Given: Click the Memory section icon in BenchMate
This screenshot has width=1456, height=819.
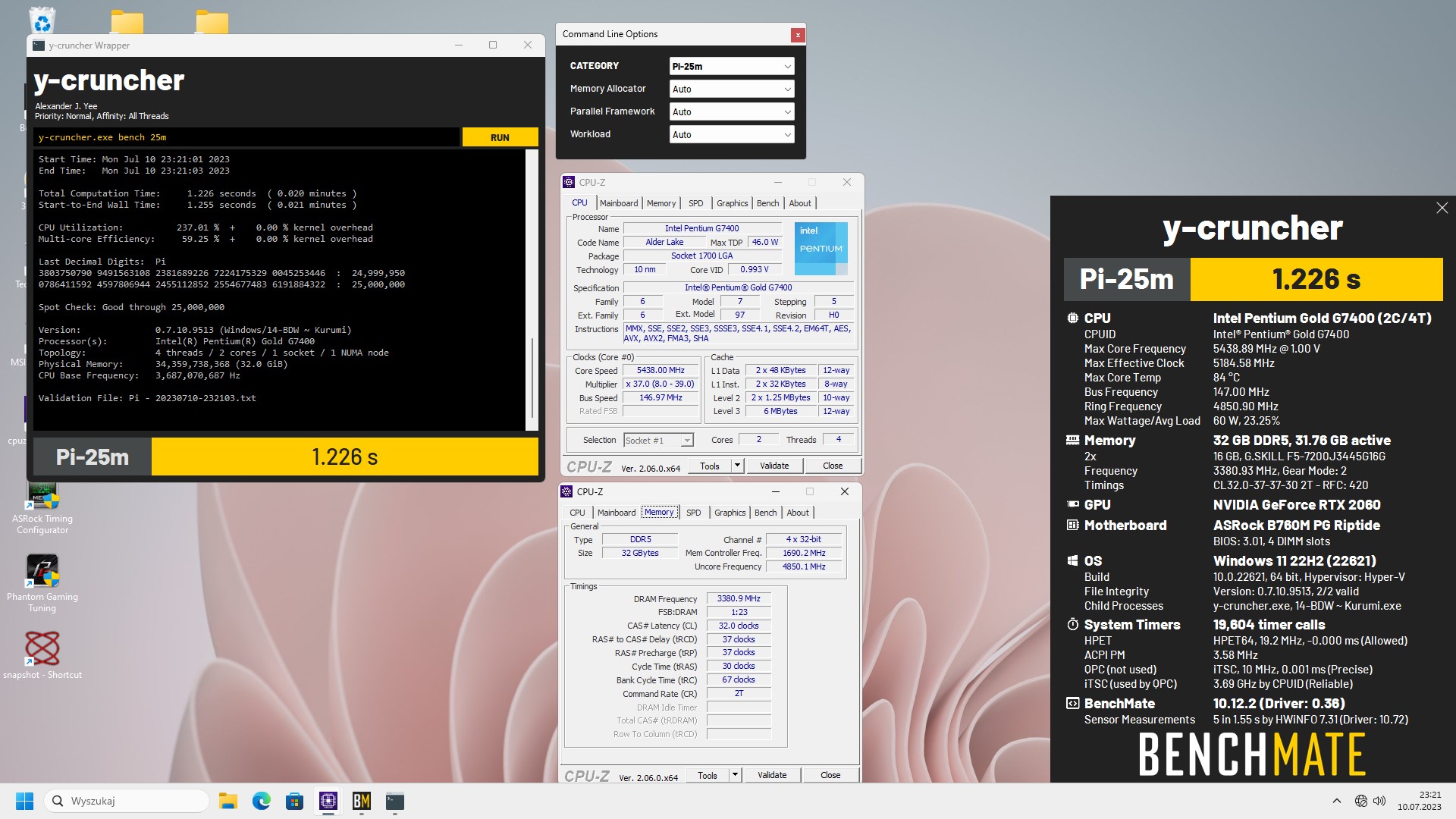Looking at the screenshot, I should point(1072,441).
